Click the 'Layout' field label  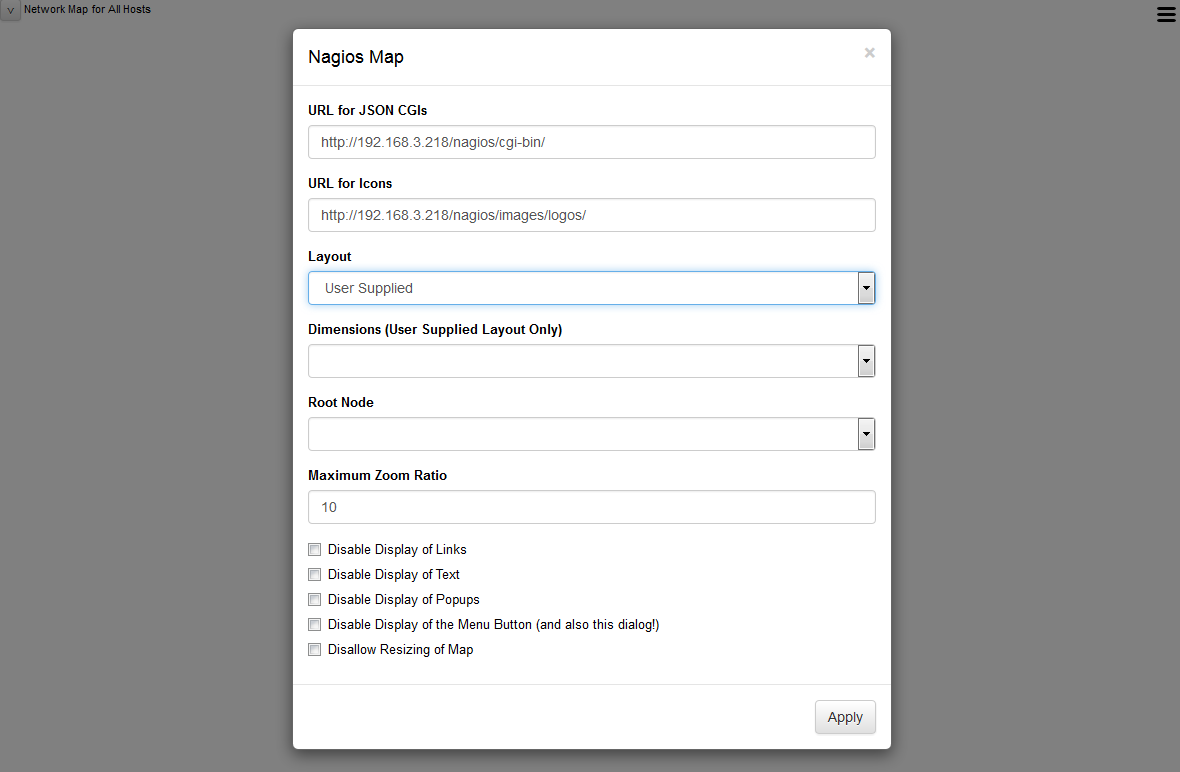[330, 256]
